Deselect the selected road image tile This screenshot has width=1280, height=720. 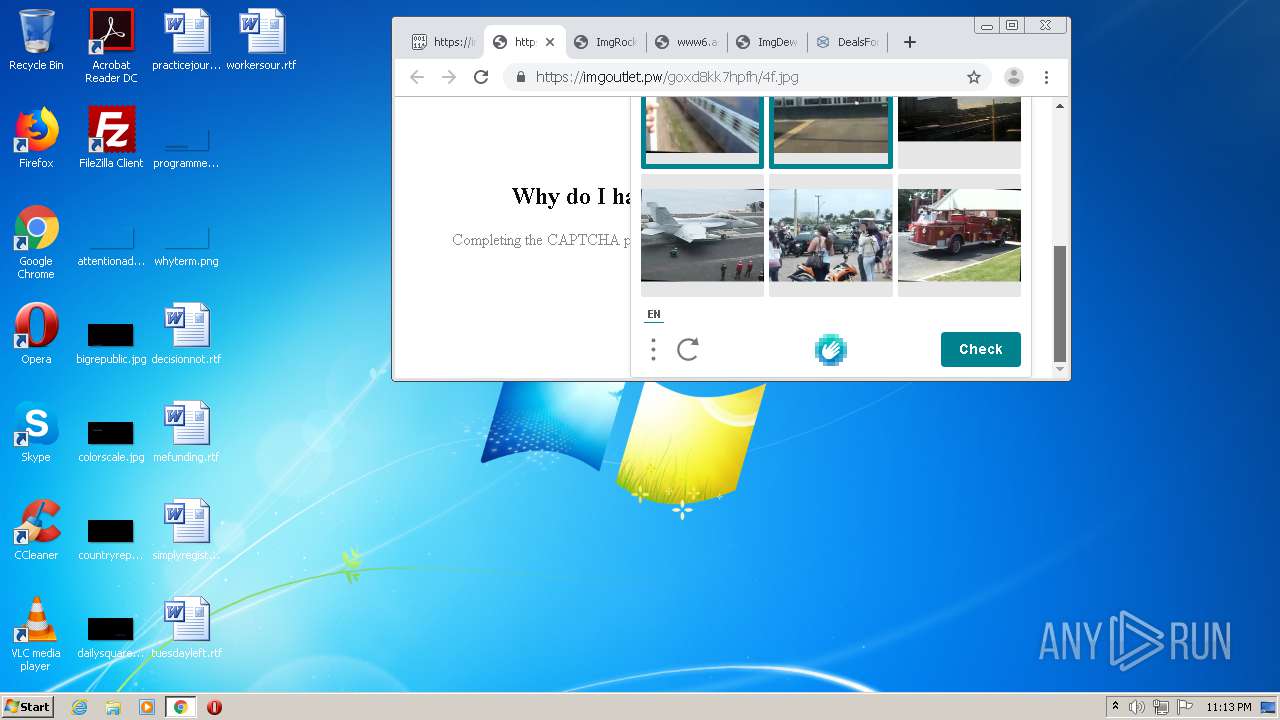tap(831, 132)
